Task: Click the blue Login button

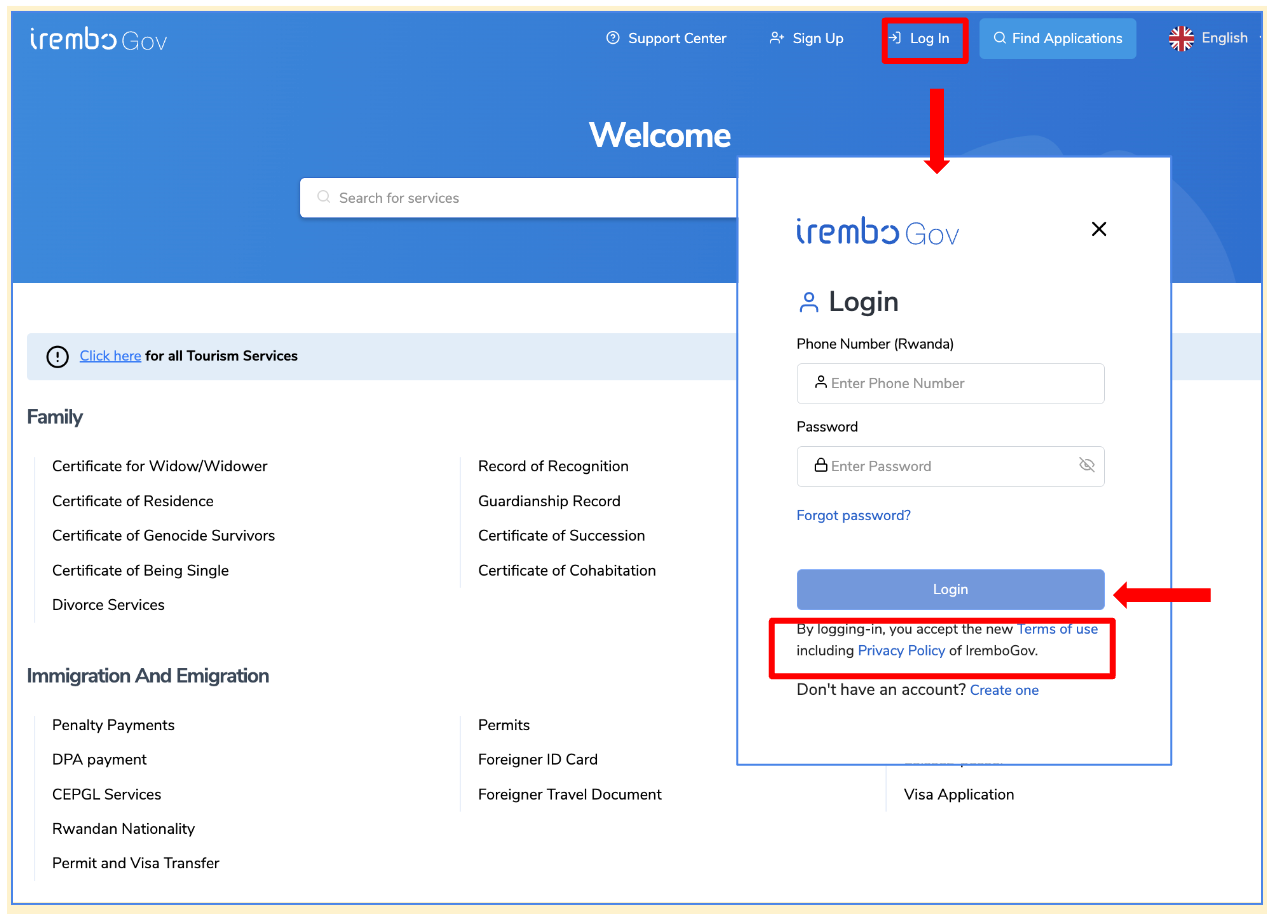Action: 950,589
